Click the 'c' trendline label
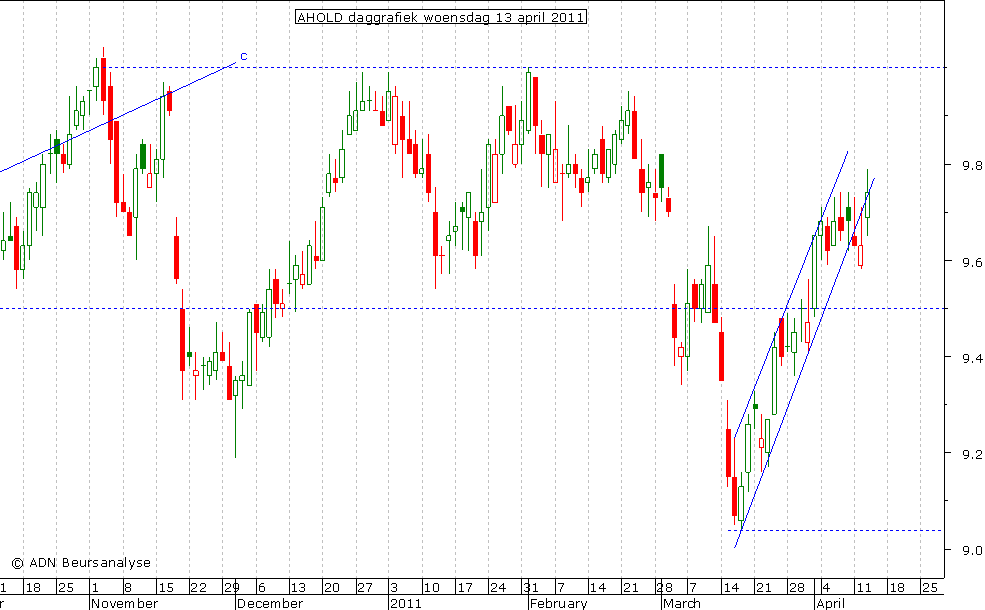Screen dimensions: 985x610 pyautogui.click(x=243, y=56)
